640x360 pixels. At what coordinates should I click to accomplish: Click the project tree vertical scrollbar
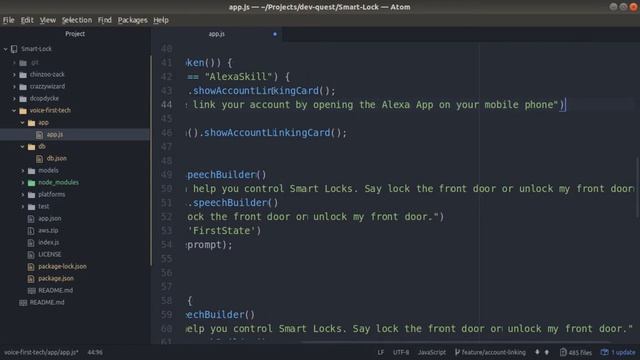tap(151, 160)
